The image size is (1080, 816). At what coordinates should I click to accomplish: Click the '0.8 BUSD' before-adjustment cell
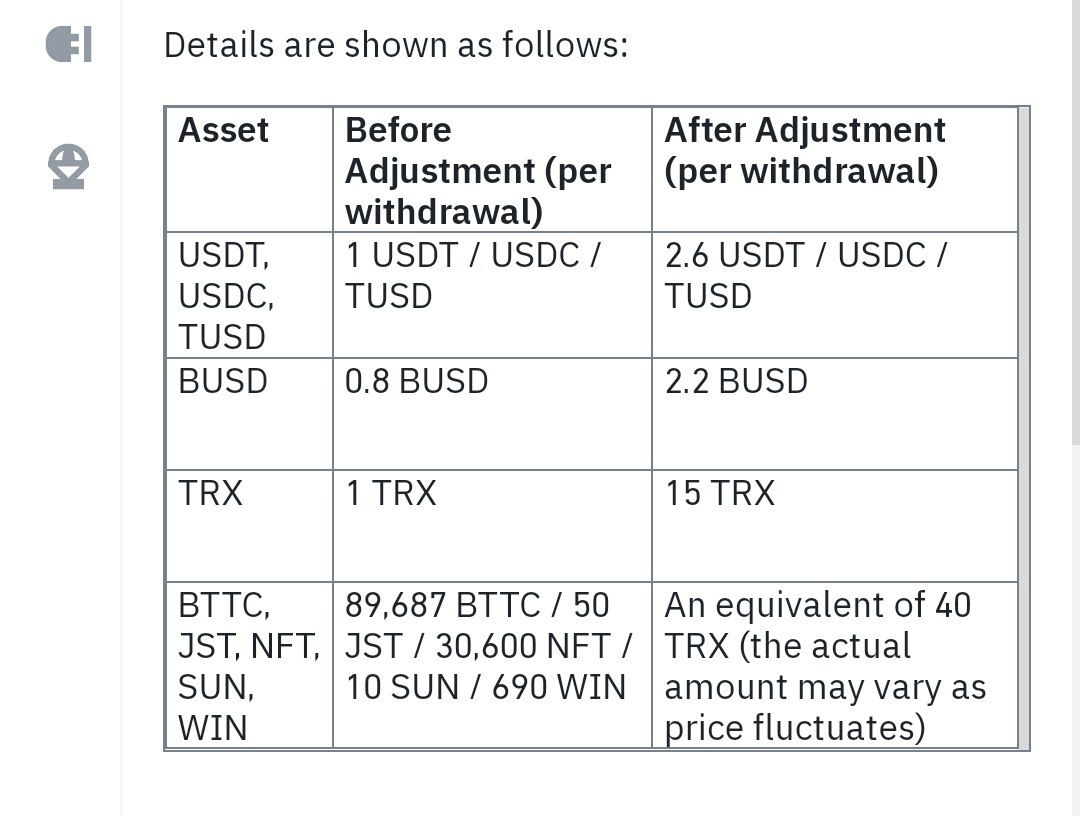coord(492,414)
